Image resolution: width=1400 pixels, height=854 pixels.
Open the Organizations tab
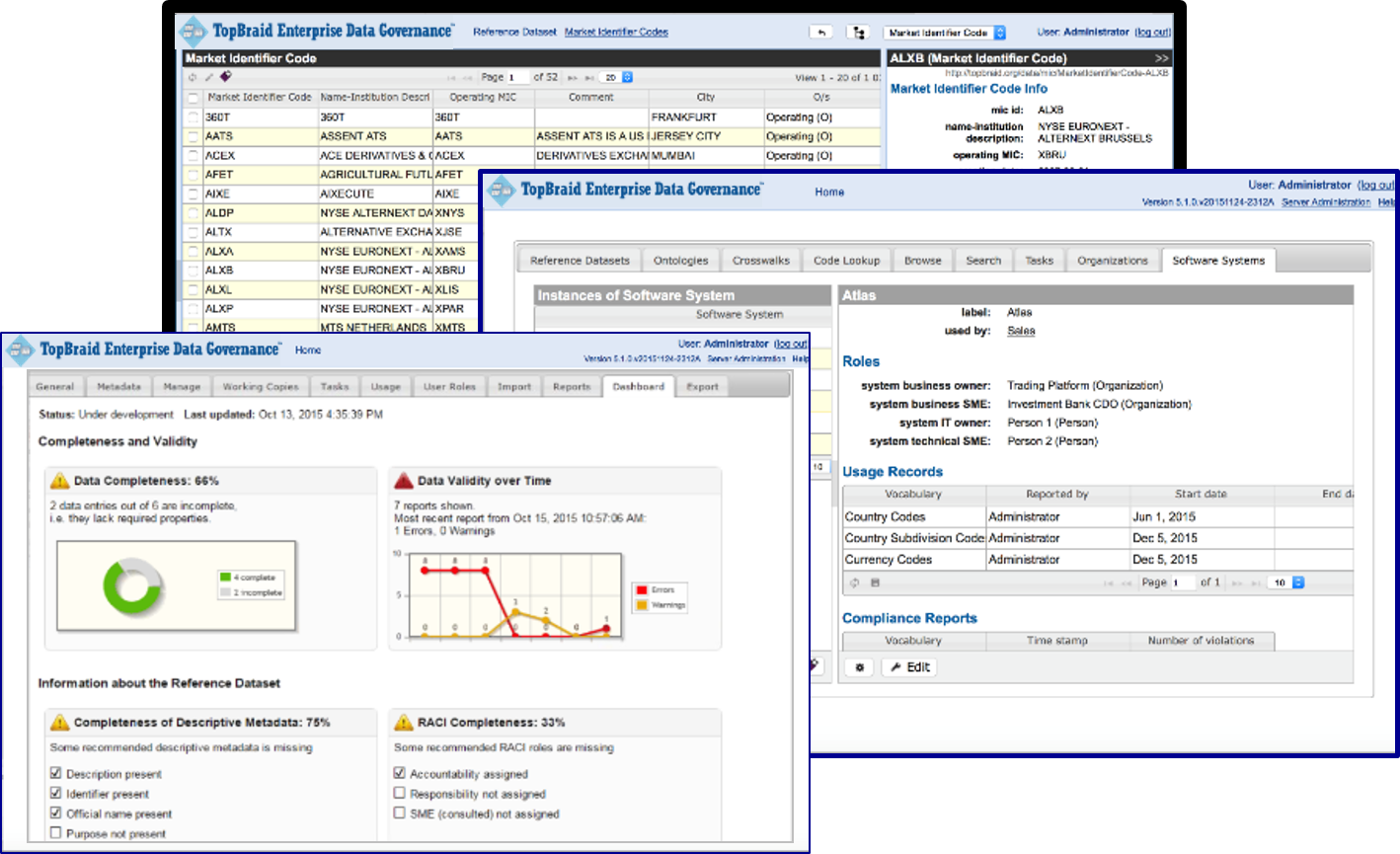(1113, 261)
